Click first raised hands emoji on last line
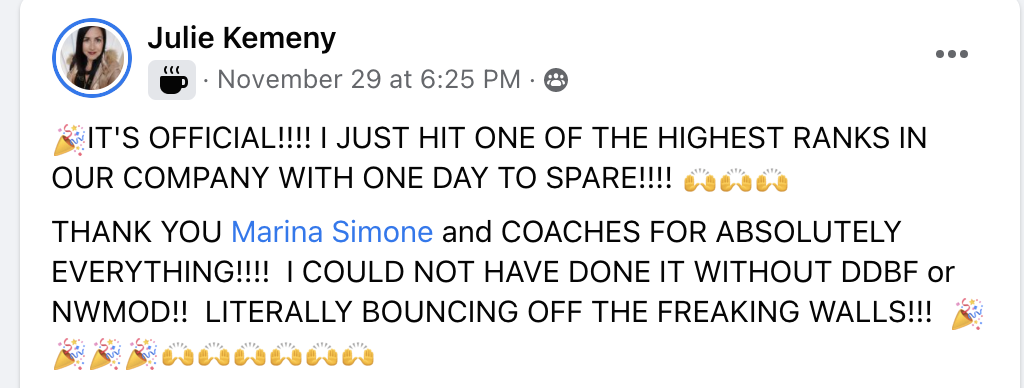This screenshot has height=388, width=1024. click(178, 356)
